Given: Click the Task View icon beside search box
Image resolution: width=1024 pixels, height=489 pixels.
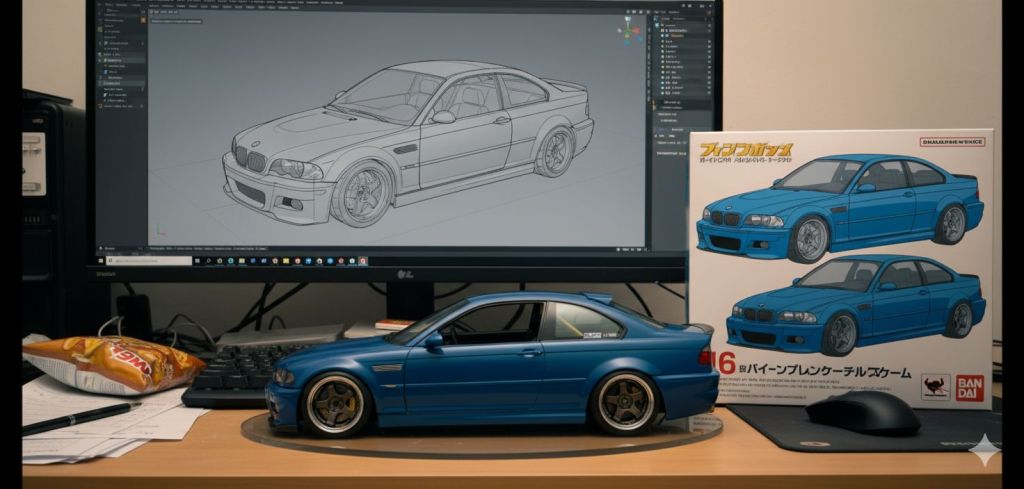Looking at the screenshot, I should (200, 260).
